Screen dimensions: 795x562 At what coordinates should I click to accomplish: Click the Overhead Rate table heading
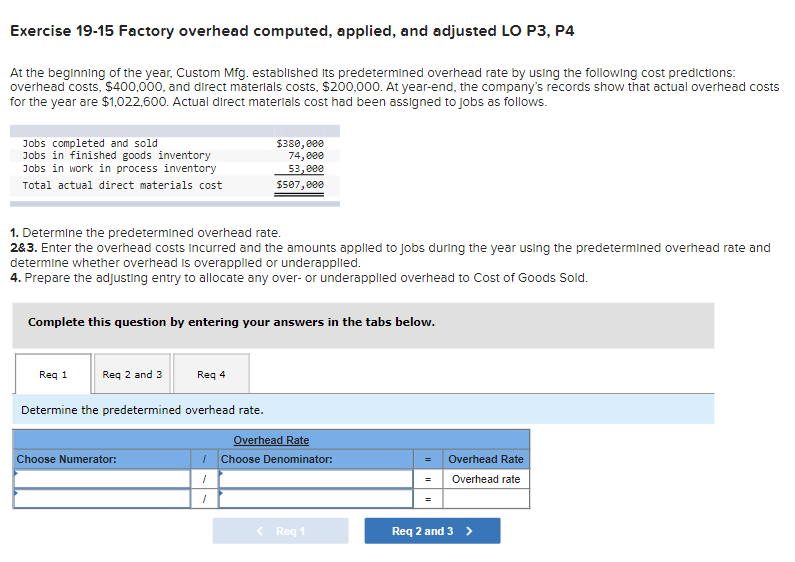click(271, 440)
